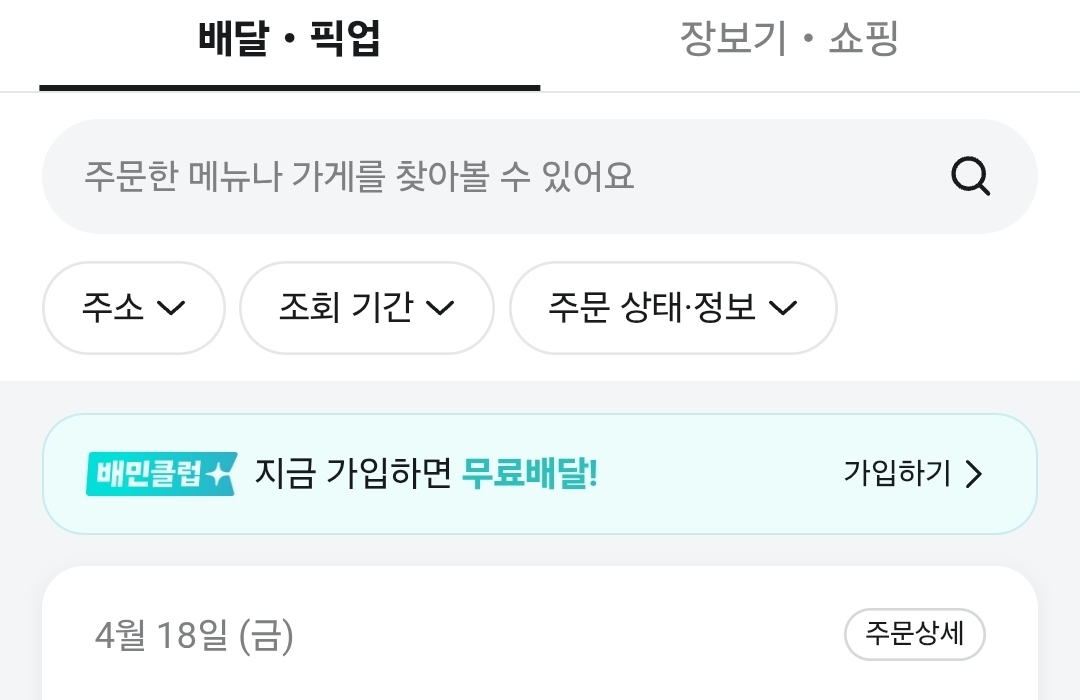Expand the 주소 filter dropdown
Image resolution: width=1080 pixels, height=700 pixels.
(x=134, y=308)
